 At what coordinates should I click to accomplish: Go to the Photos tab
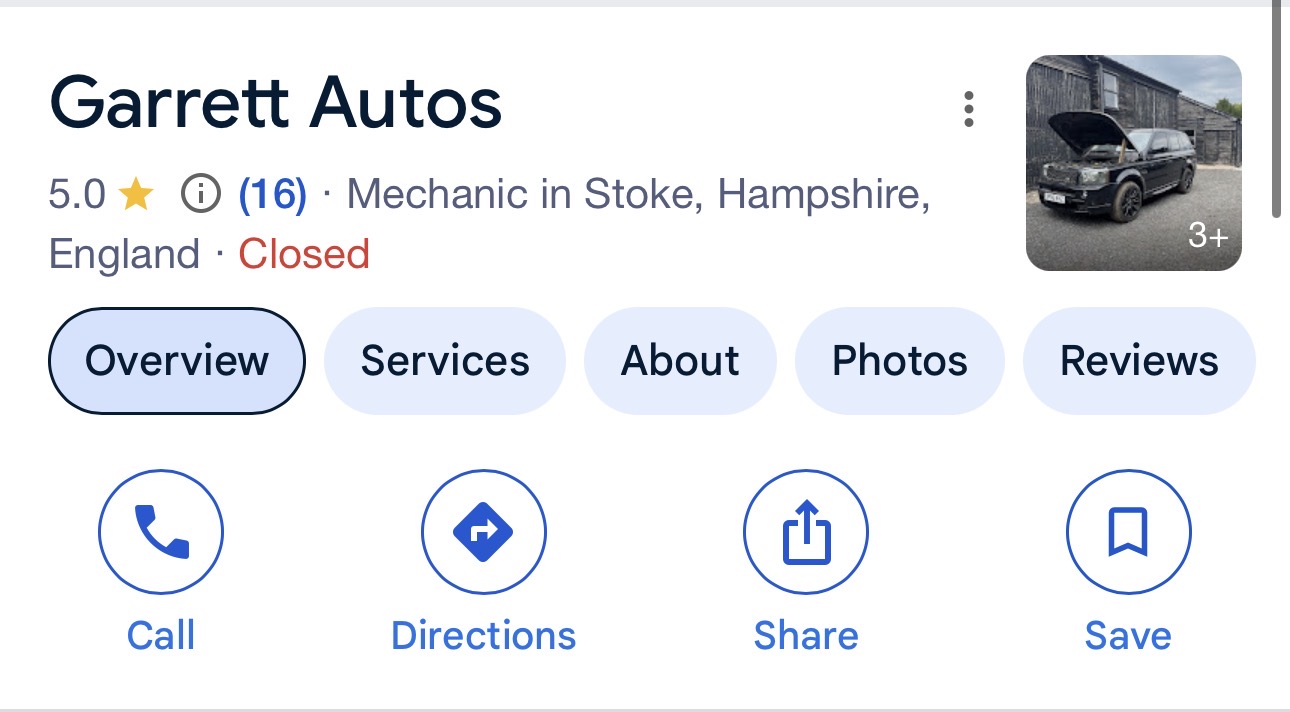coord(899,361)
